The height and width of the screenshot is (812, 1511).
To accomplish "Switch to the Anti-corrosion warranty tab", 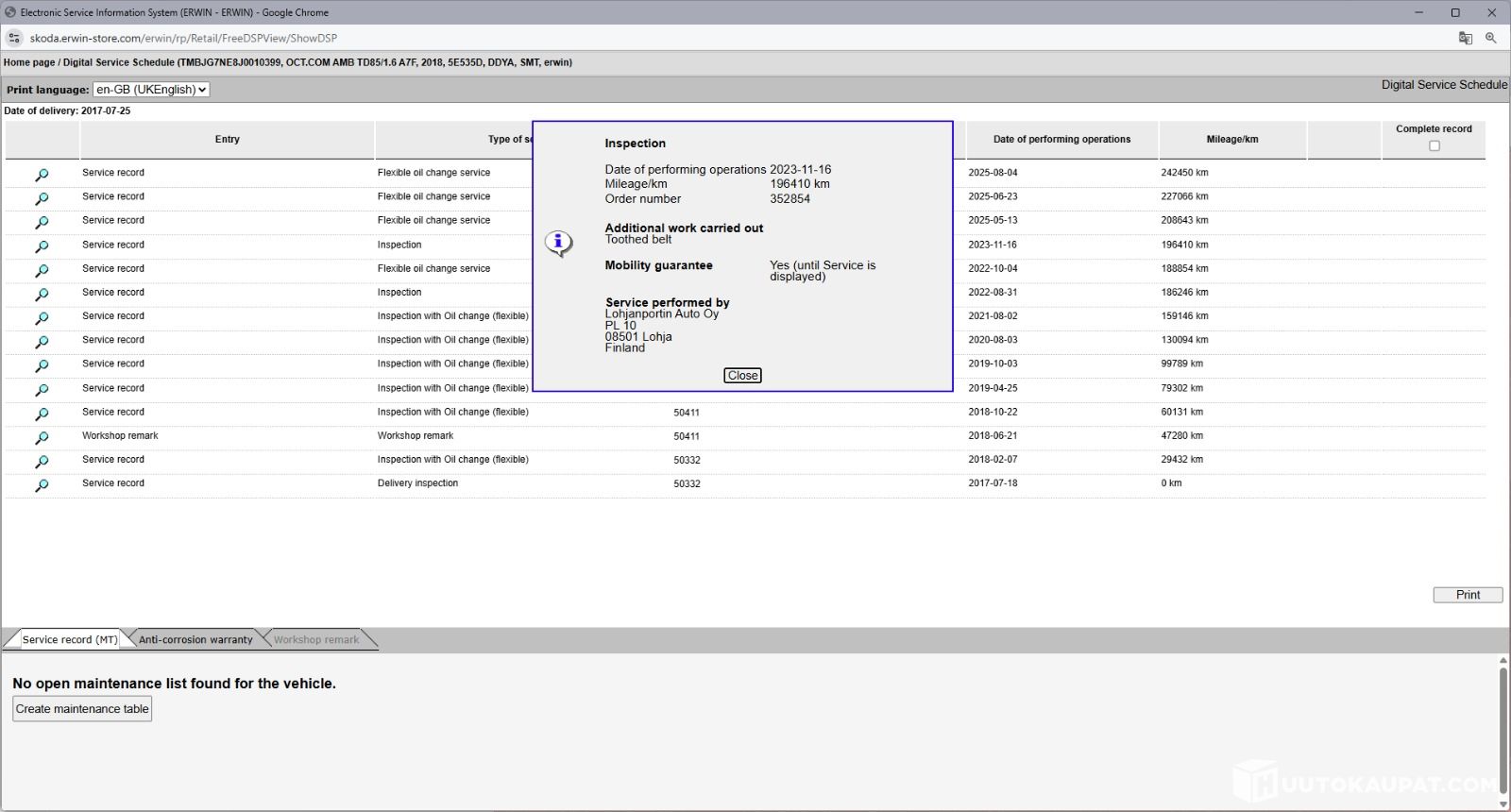I will coord(195,639).
